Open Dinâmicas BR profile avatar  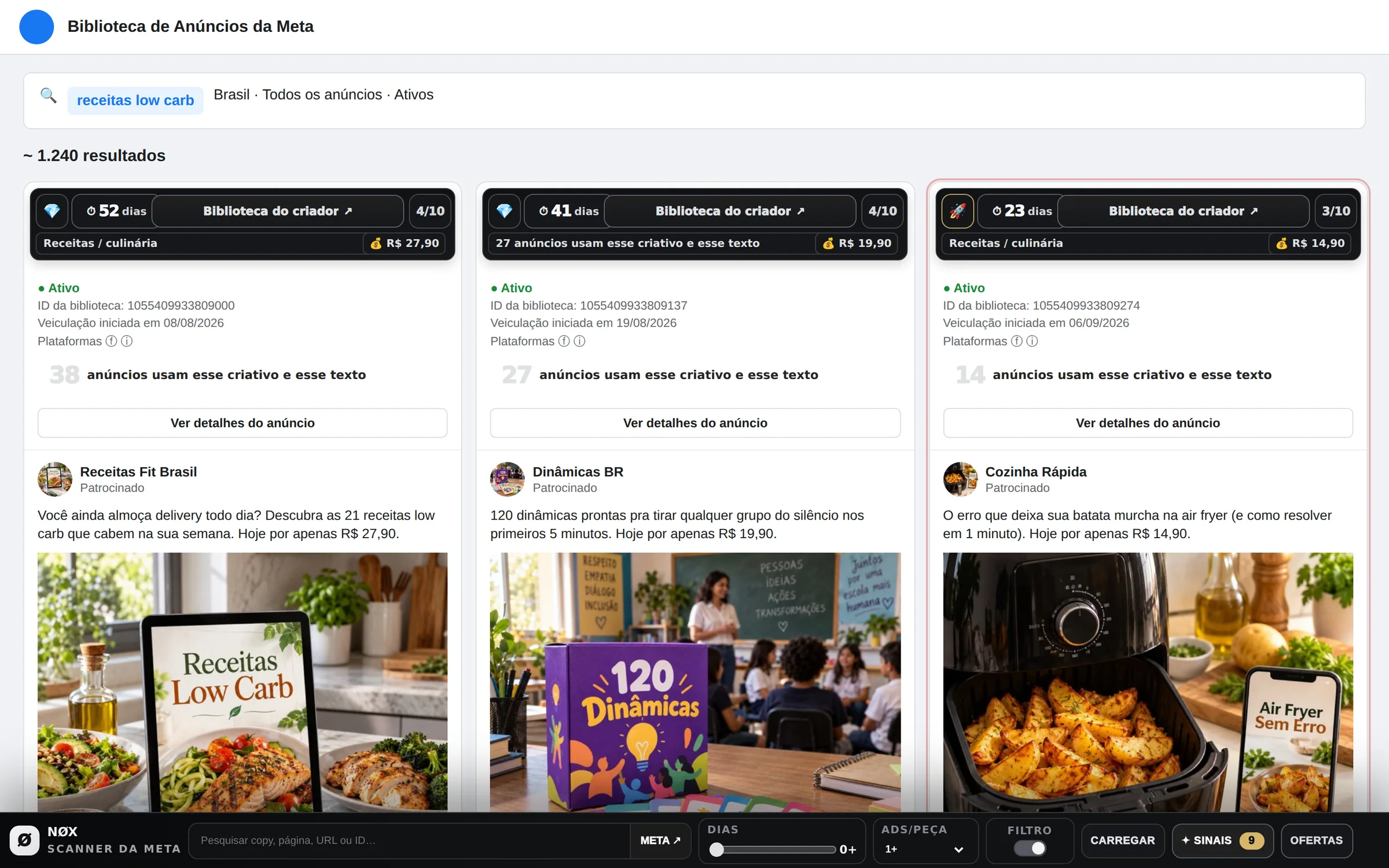pyautogui.click(x=508, y=479)
